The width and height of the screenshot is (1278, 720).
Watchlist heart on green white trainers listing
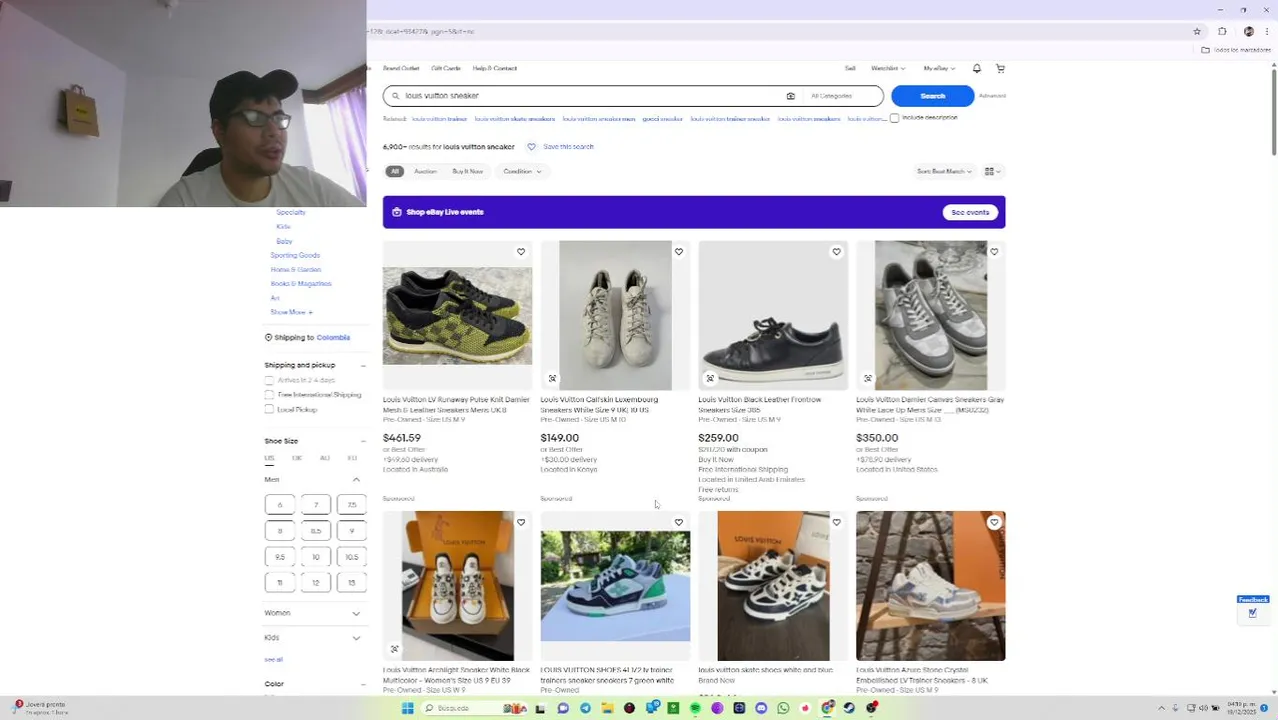pos(678,522)
